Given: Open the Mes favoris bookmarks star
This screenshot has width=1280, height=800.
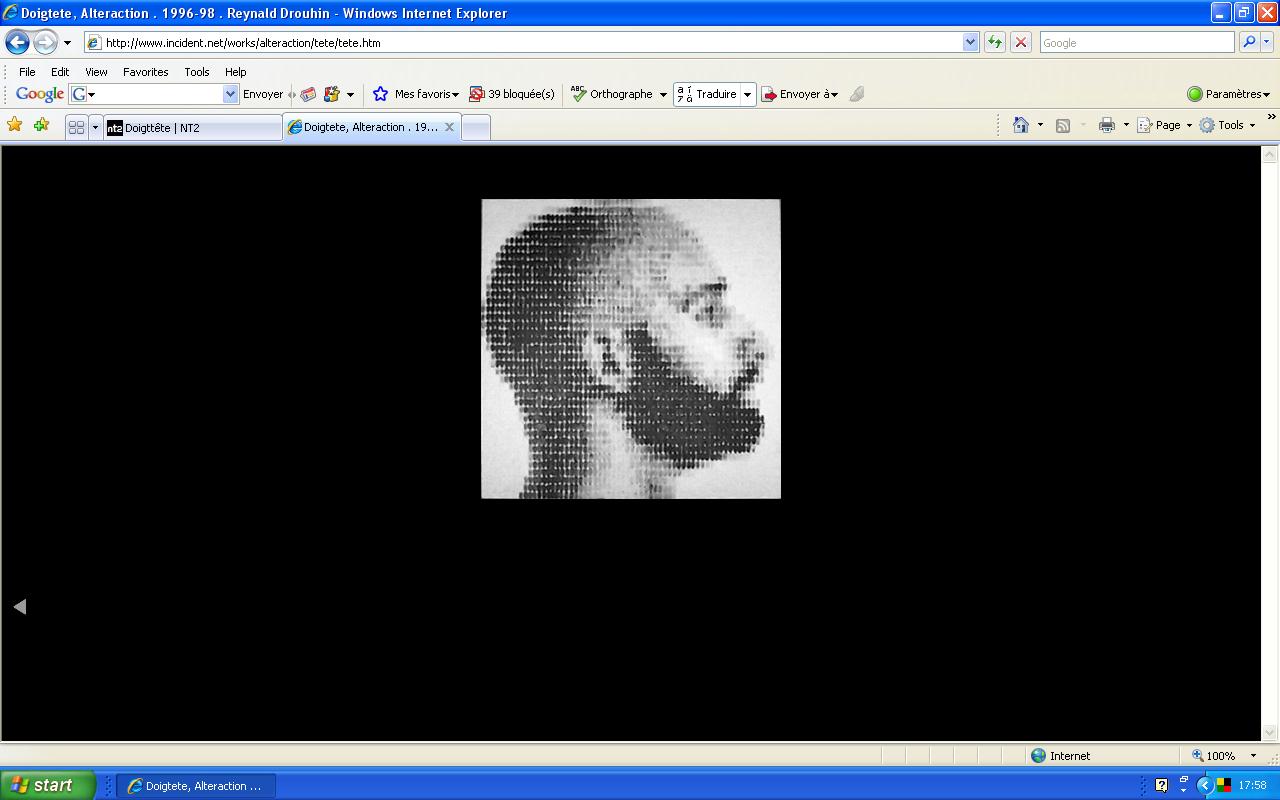Looking at the screenshot, I should (415, 94).
